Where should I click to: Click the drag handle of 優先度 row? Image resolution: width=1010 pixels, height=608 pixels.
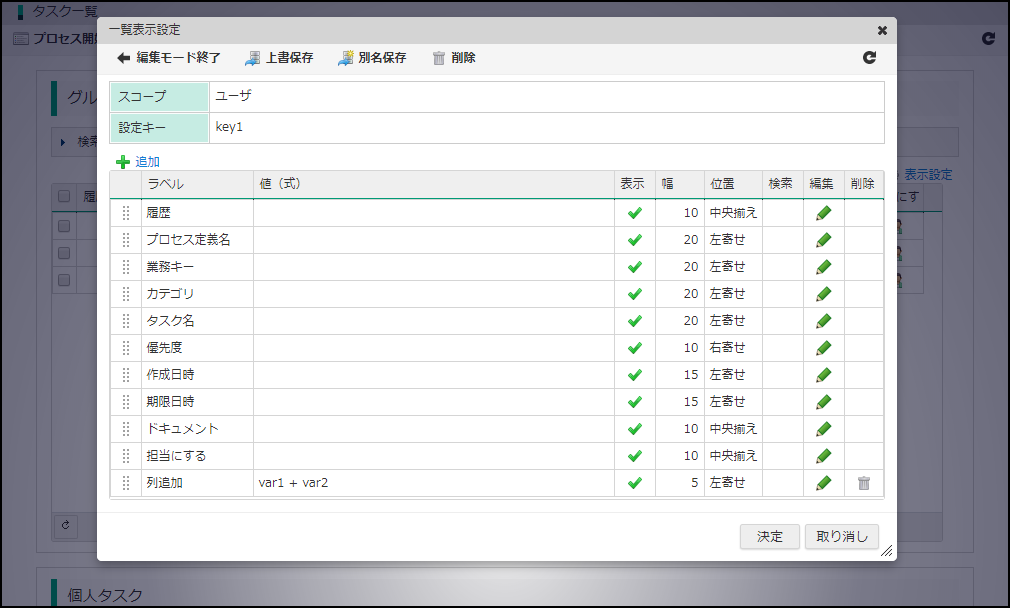tap(126, 348)
